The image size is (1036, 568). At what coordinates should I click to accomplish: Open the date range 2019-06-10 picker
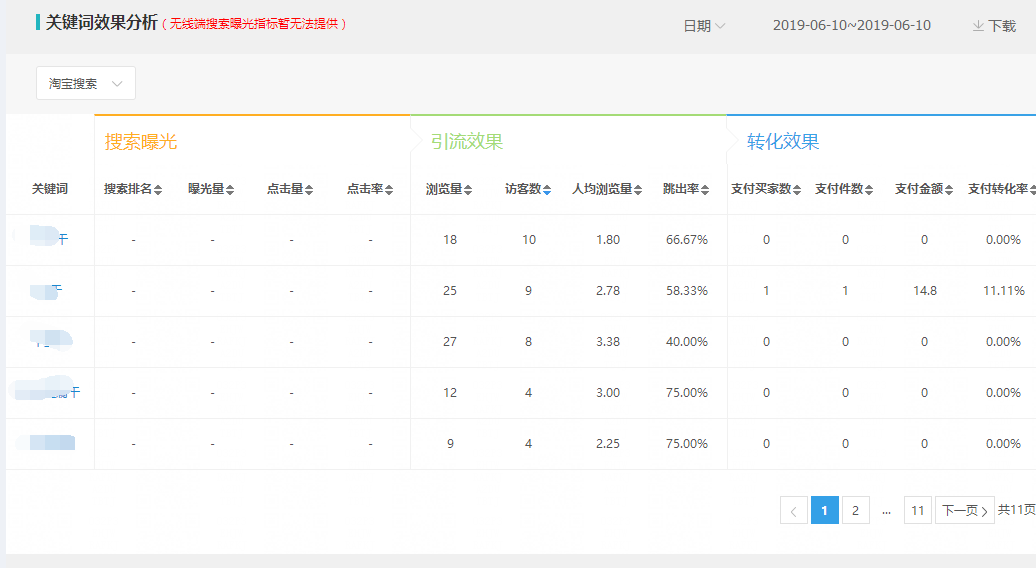pyautogui.click(x=851, y=26)
